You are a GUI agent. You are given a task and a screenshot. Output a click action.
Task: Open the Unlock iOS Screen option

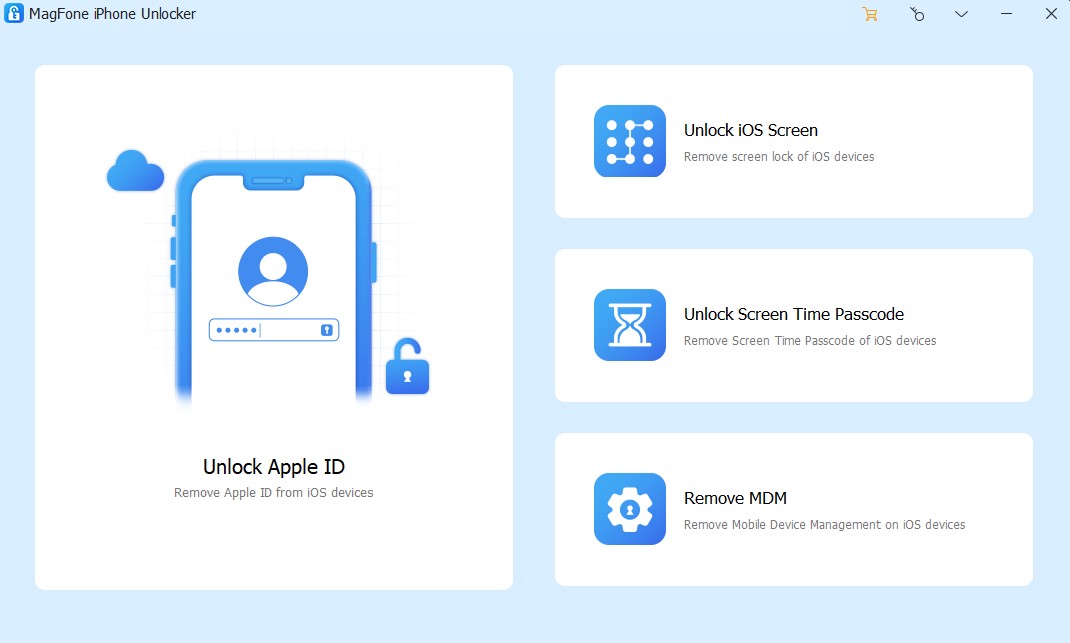(750, 130)
